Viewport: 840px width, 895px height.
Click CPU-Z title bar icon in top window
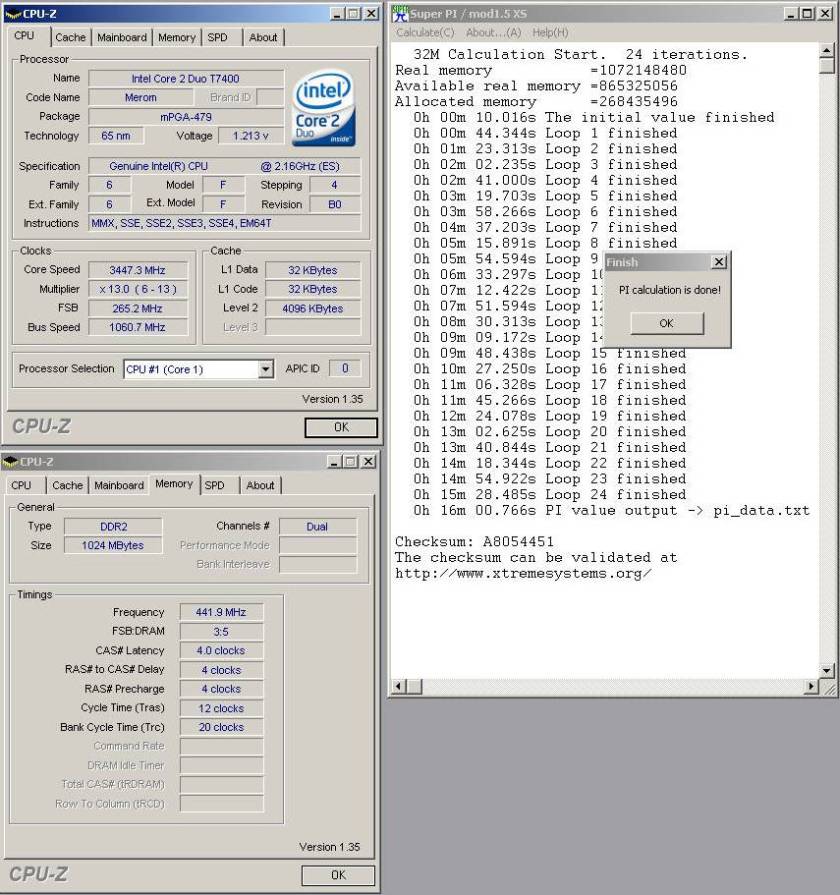coord(13,14)
